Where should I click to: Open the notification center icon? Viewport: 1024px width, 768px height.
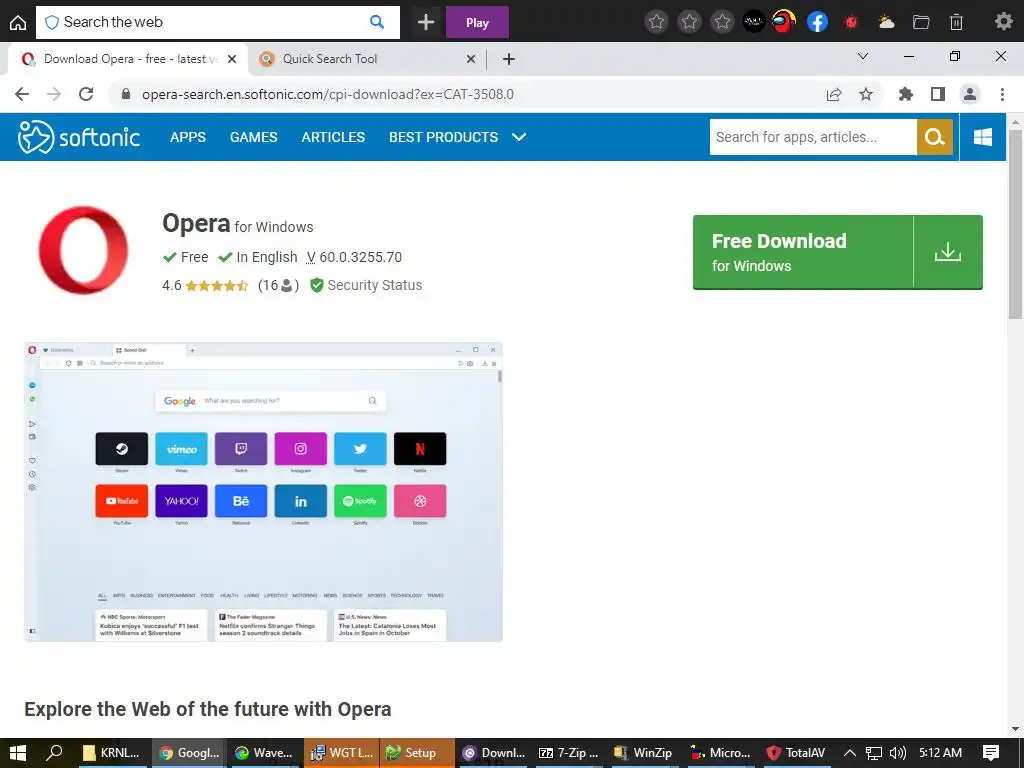coord(991,753)
